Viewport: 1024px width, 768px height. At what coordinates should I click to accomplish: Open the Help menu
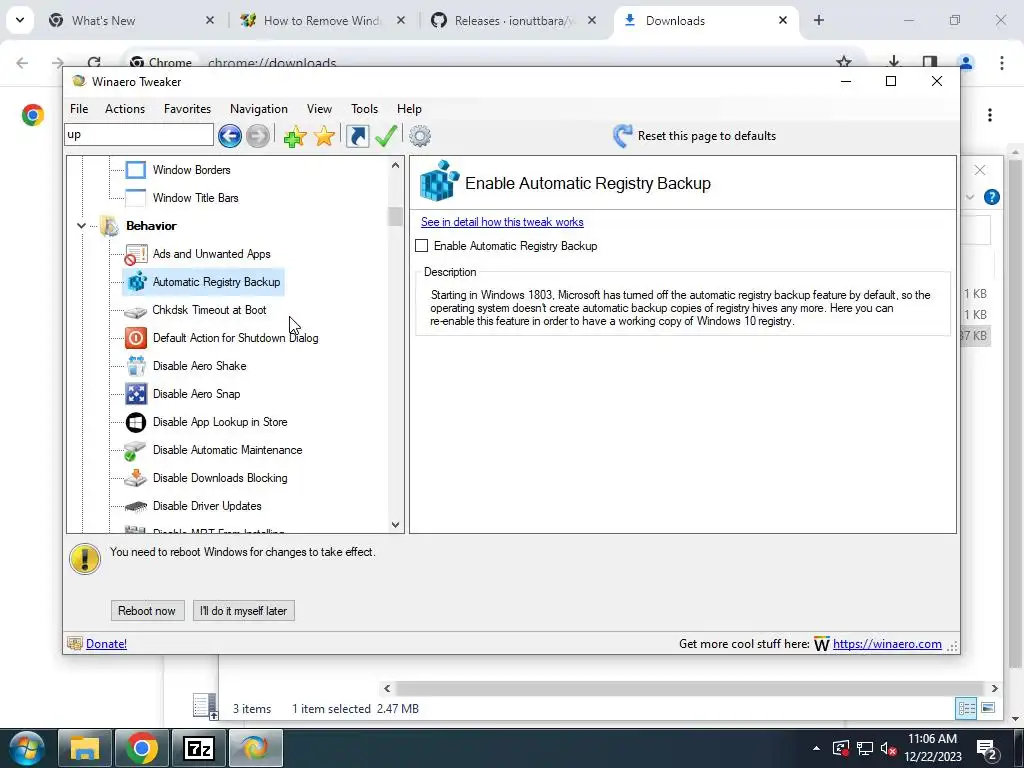tap(409, 109)
